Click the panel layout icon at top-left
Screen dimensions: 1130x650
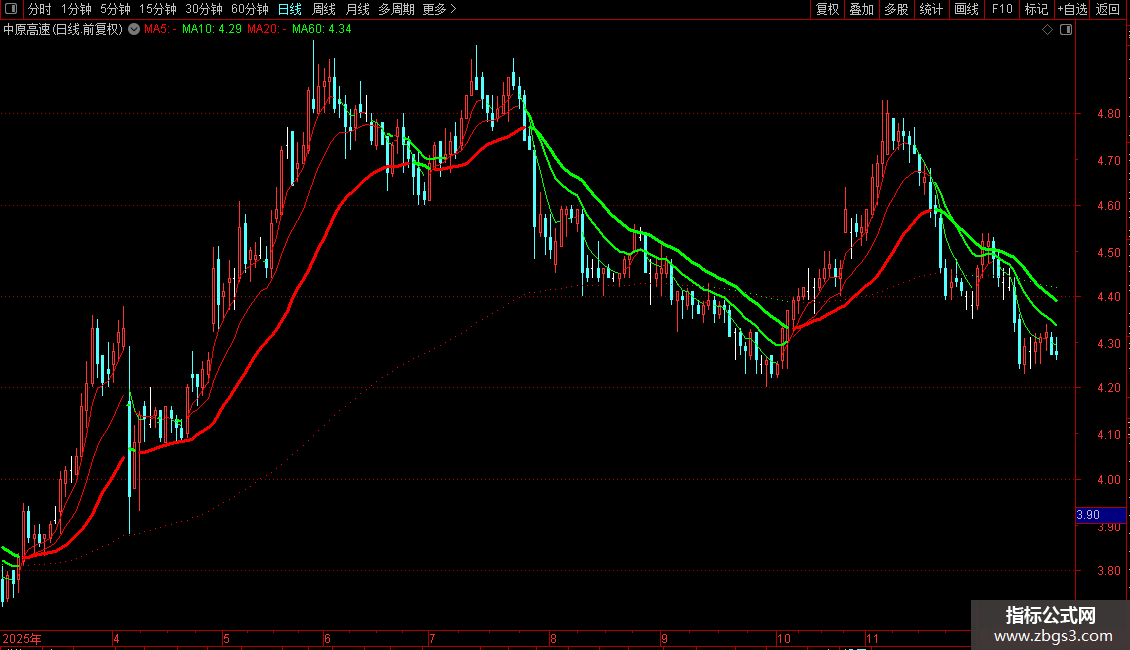pyautogui.click(x=11, y=9)
